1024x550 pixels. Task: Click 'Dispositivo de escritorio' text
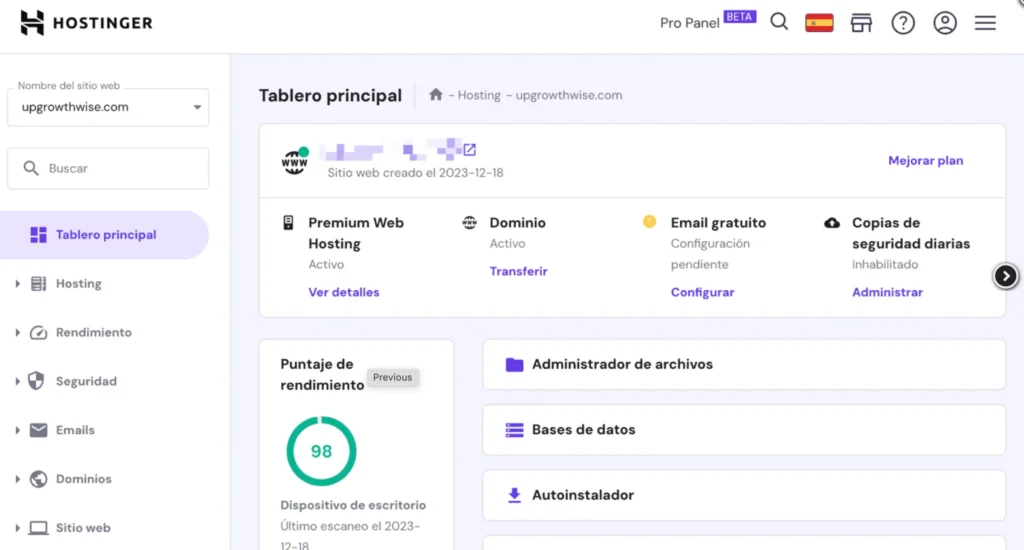pyautogui.click(x=353, y=505)
